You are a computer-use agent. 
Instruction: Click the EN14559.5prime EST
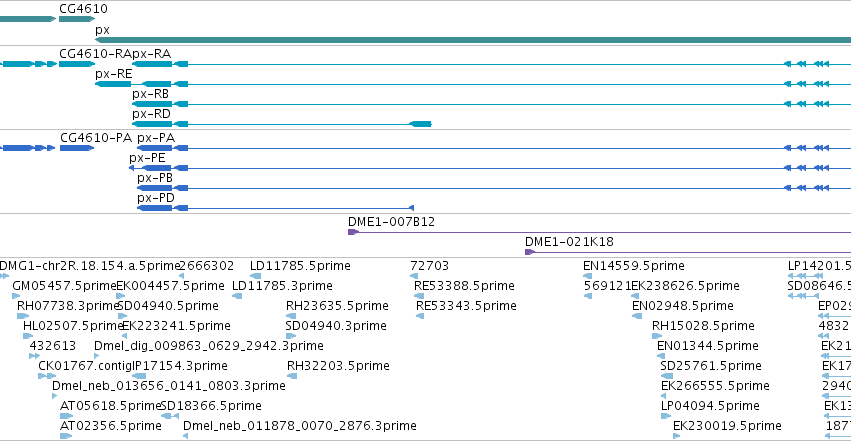(x=587, y=276)
